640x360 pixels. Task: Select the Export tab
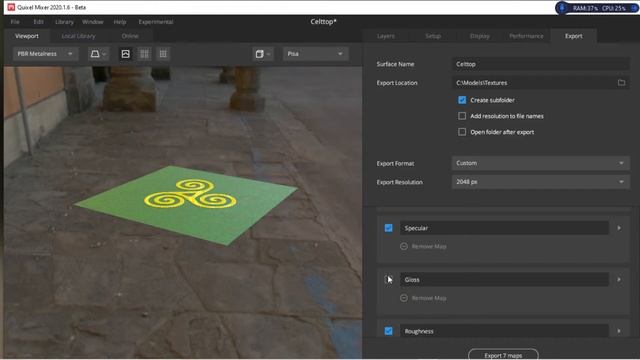click(x=573, y=36)
